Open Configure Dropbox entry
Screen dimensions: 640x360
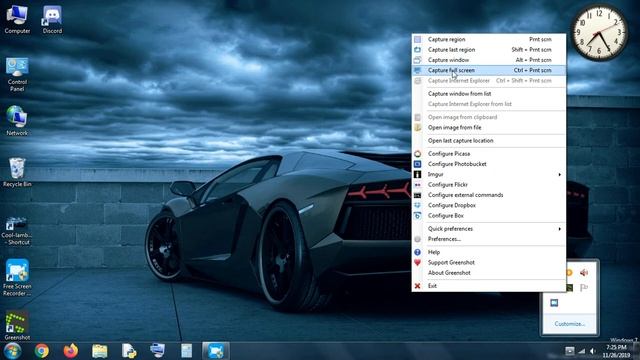(489, 205)
